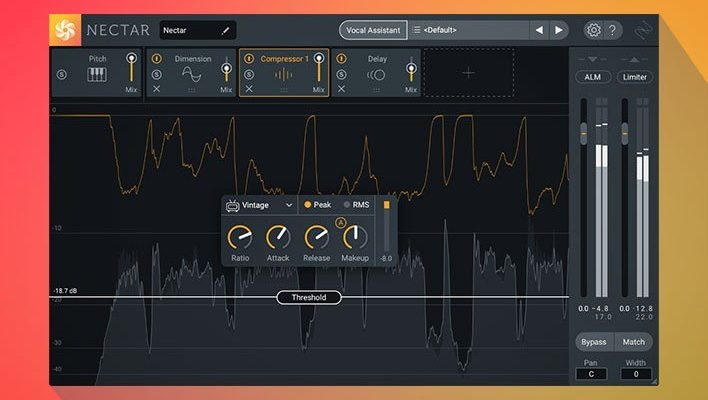Toggle power on the Dimension module
708x400 pixels.
click(x=156, y=59)
